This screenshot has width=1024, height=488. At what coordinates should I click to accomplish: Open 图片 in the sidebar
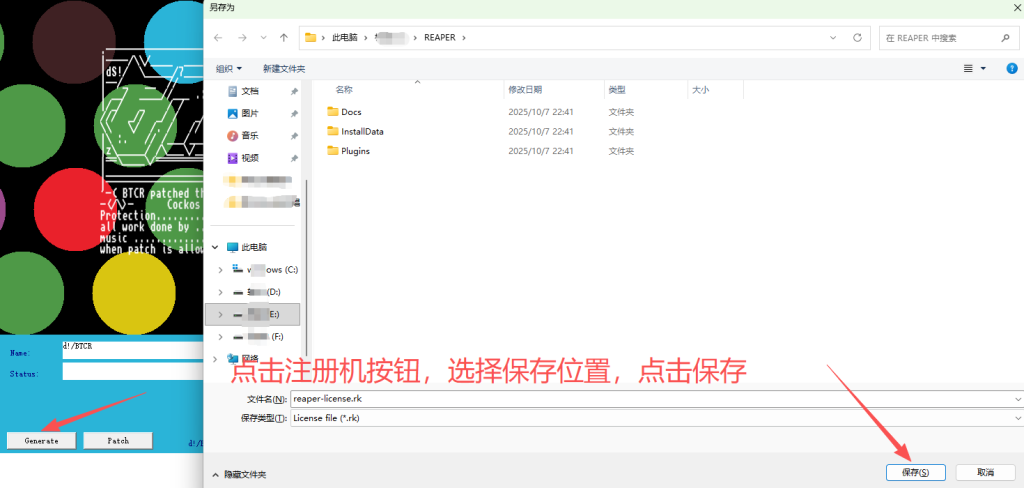(250, 114)
